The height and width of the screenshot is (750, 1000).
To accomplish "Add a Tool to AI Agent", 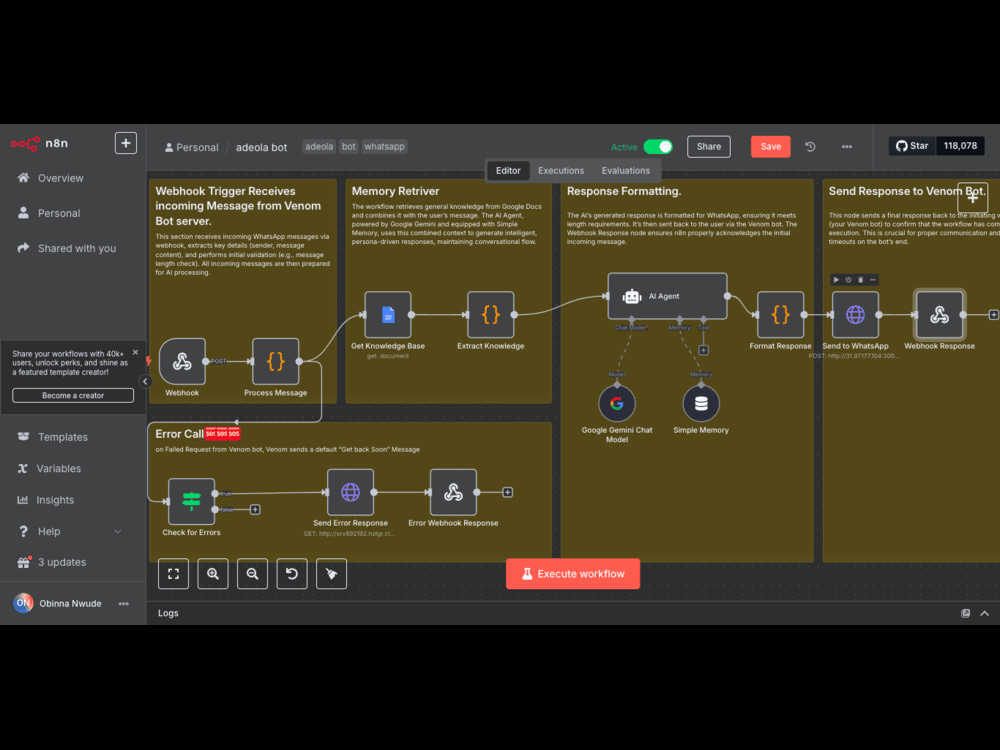I will pos(703,350).
